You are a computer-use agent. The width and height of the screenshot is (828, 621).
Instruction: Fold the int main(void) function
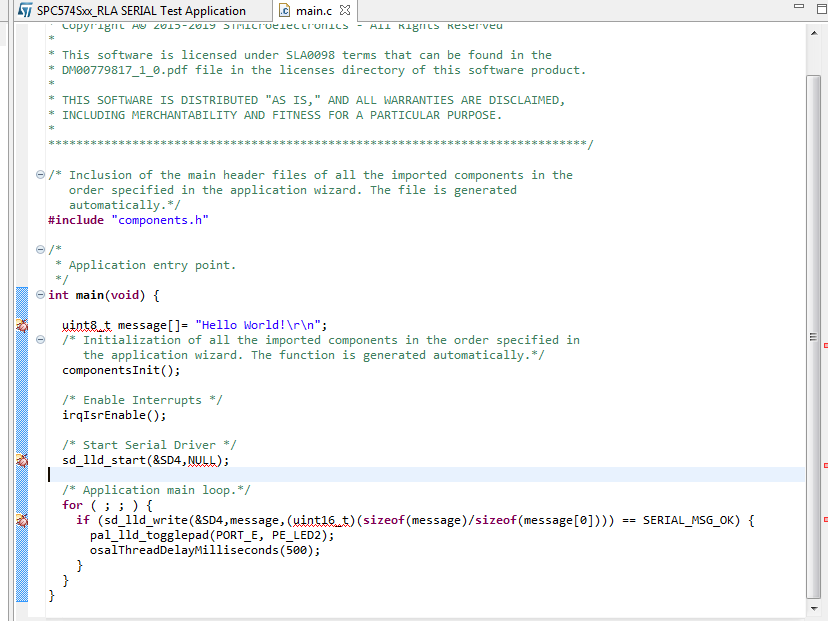click(40, 295)
